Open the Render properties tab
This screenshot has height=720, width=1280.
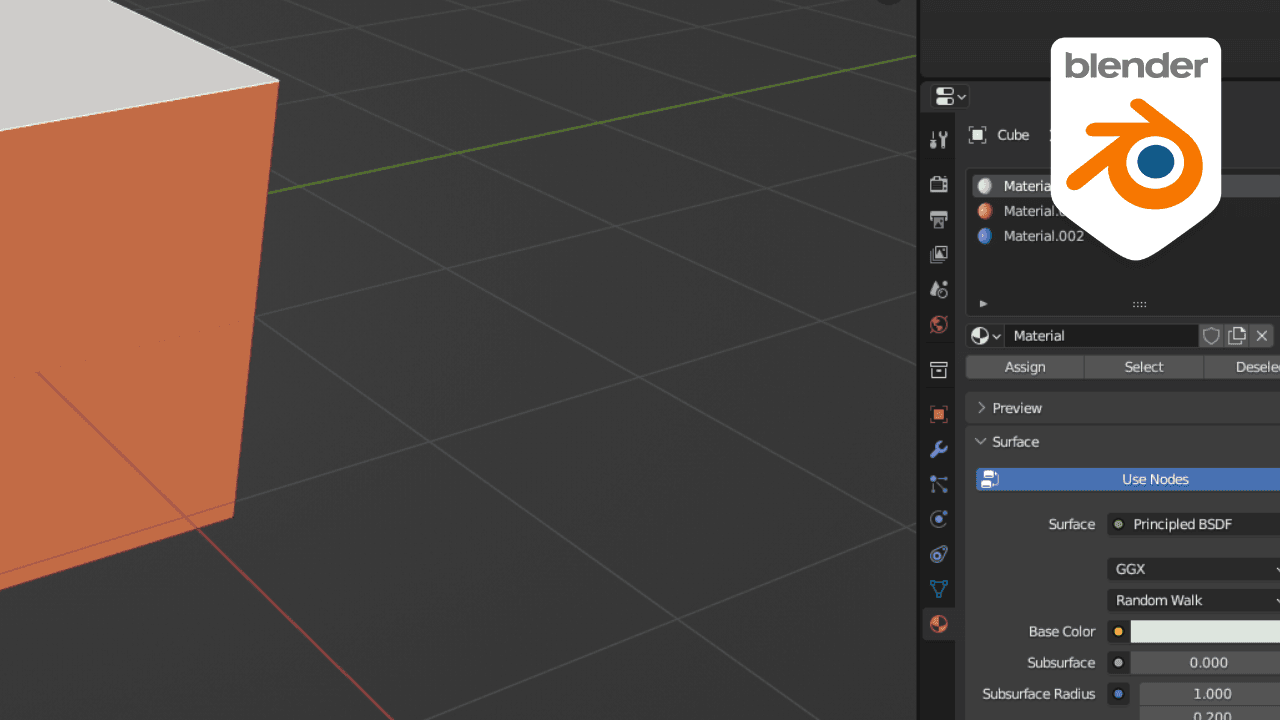[938, 184]
